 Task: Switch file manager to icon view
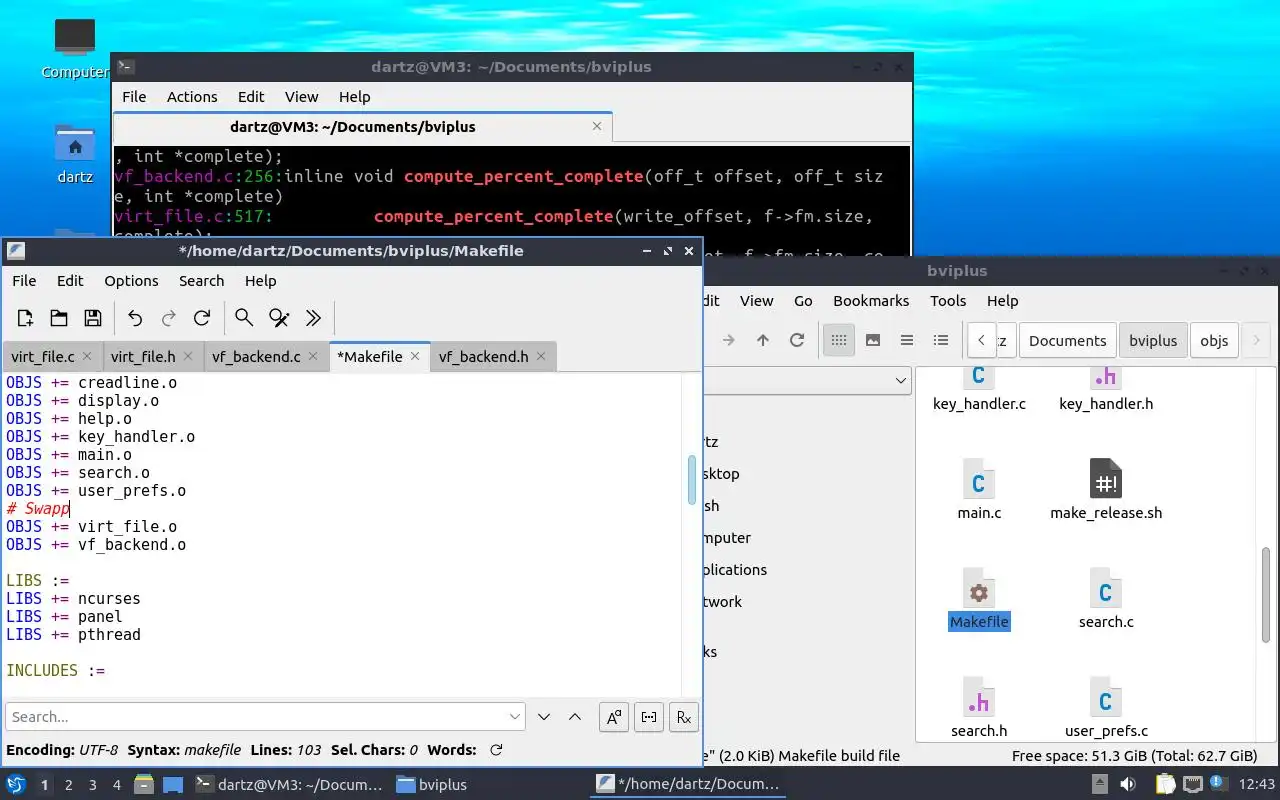[839, 340]
